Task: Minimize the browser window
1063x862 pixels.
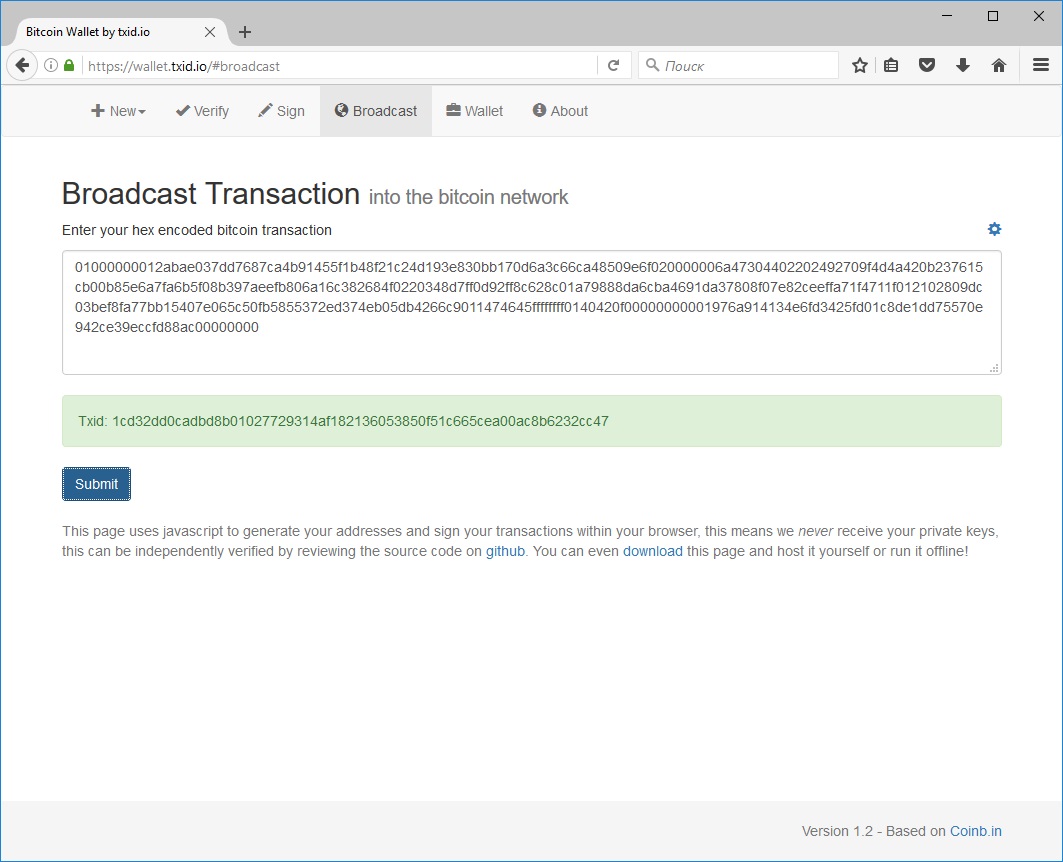Action: tap(947, 16)
